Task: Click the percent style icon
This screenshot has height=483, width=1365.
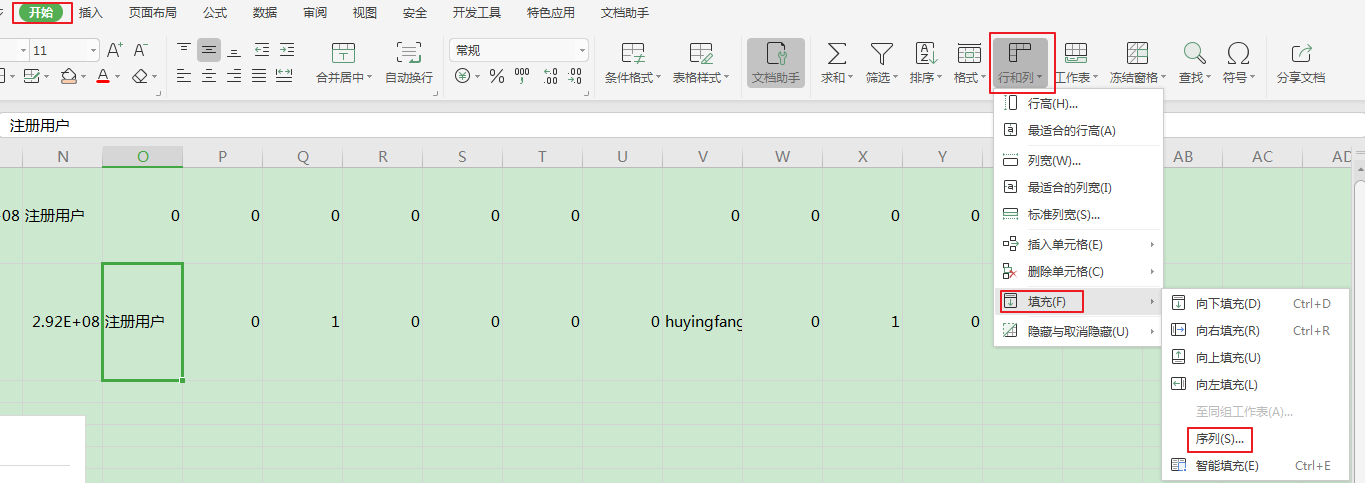Action: pos(496,76)
